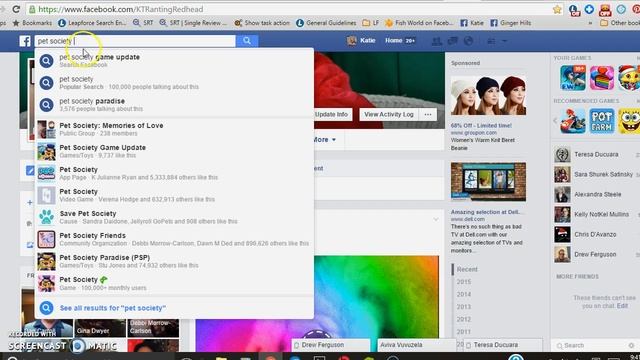Open Teresa Ducuara chat tab at bottom

[503, 345]
